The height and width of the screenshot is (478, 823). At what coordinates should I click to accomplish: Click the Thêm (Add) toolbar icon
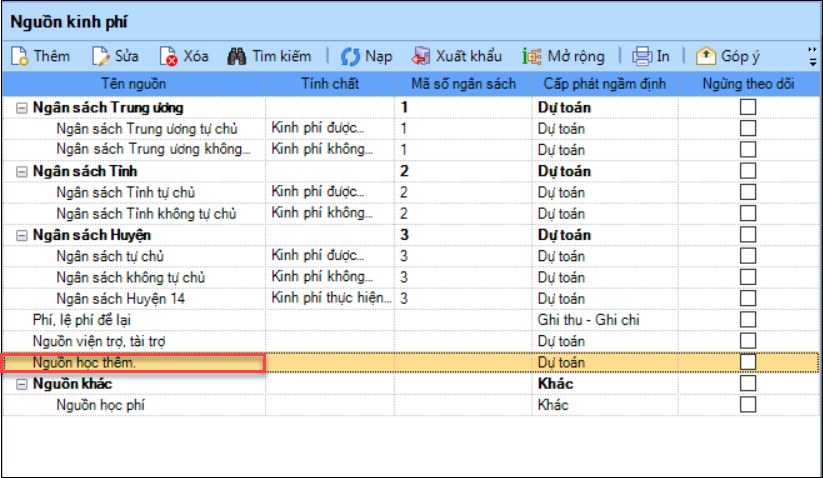(x=20, y=56)
